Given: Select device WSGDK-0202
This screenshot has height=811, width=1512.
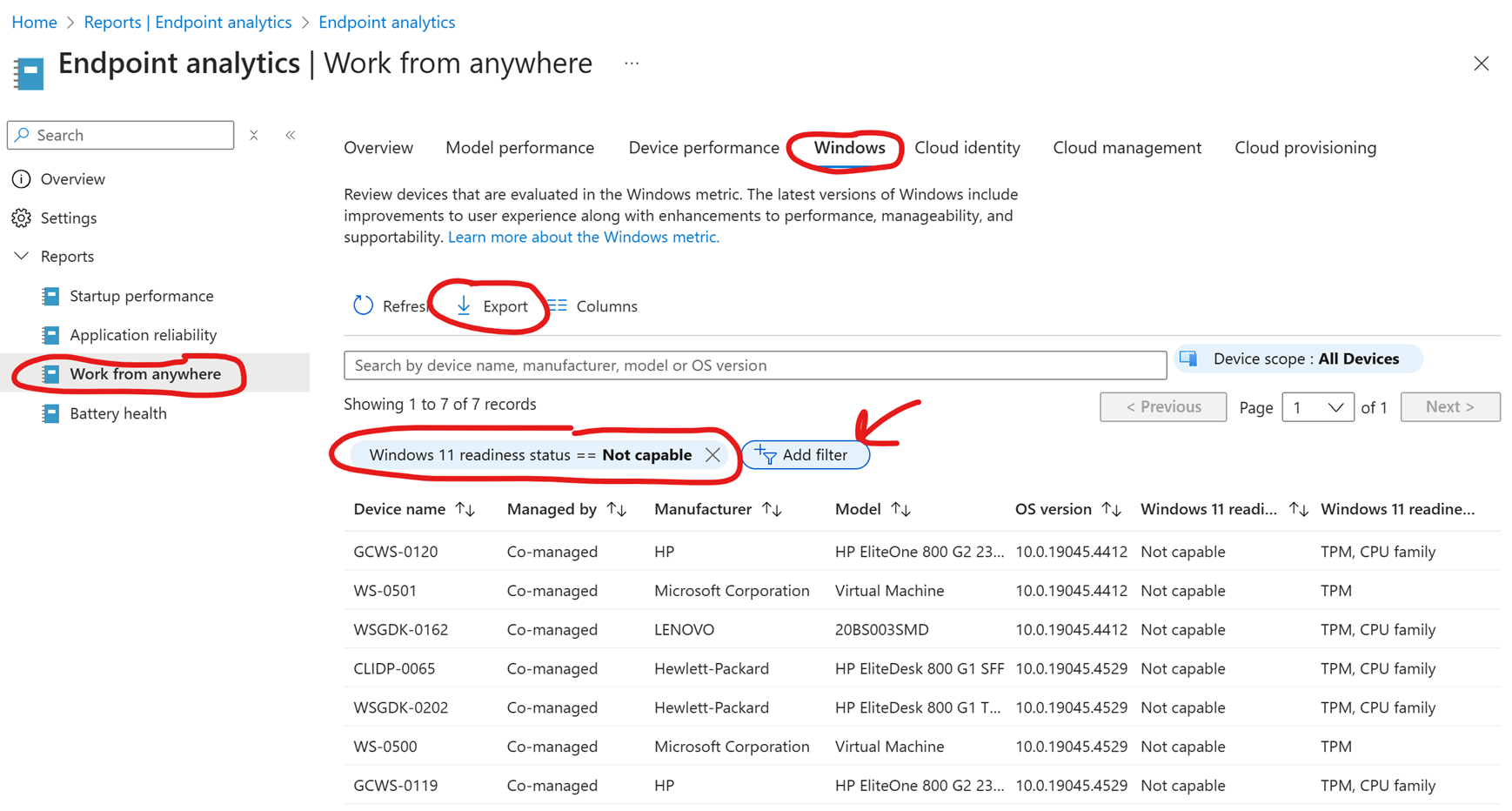Looking at the screenshot, I should 401,707.
